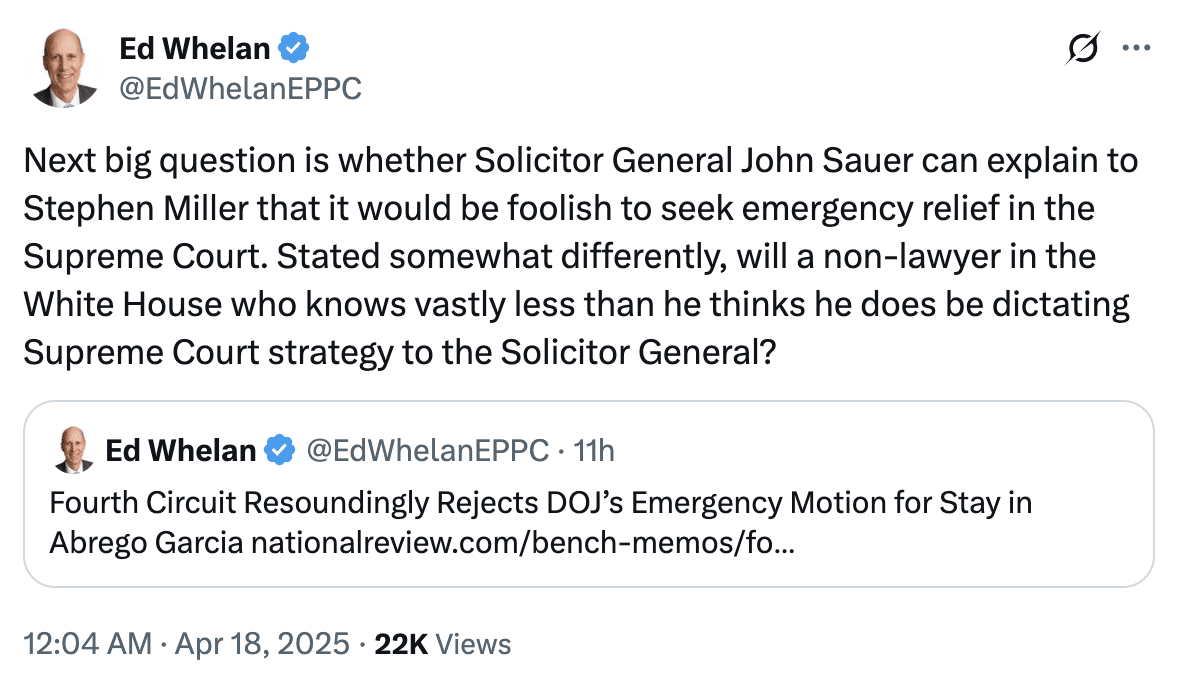The width and height of the screenshot is (1186, 678).
Task: Click the blue verified badge beside Ed Whelan
Action: coord(293,48)
